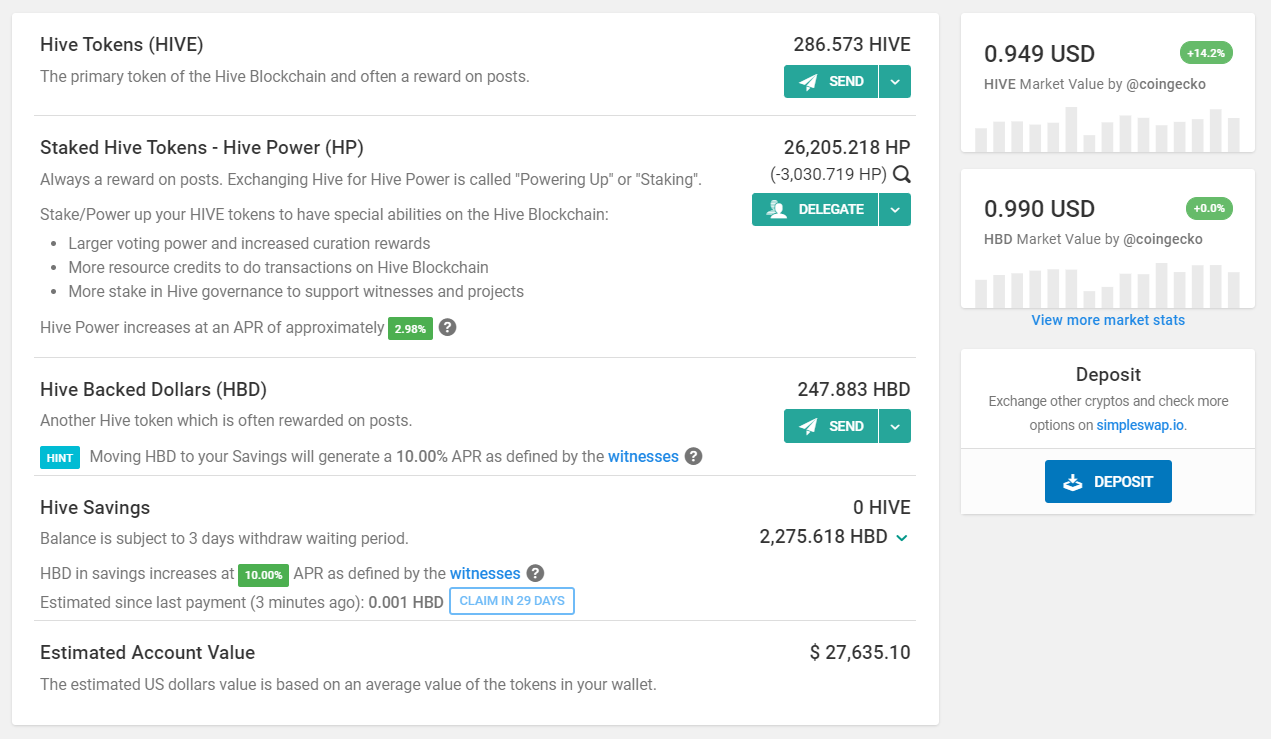Click the magnifier icon beside delegated HP
The height and width of the screenshot is (739, 1271).
coord(901,174)
